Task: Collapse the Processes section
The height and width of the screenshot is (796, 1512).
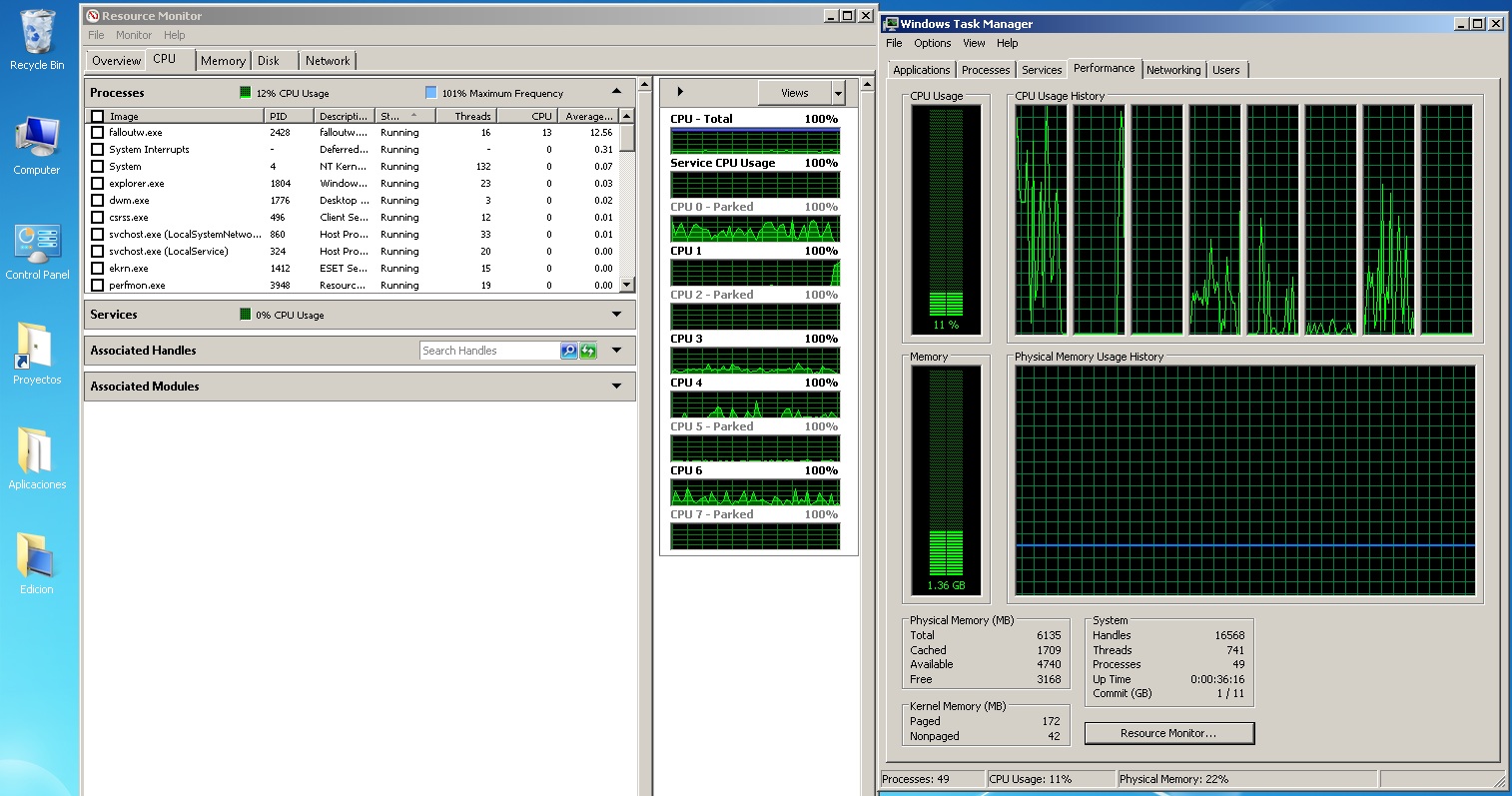Action: point(617,92)
